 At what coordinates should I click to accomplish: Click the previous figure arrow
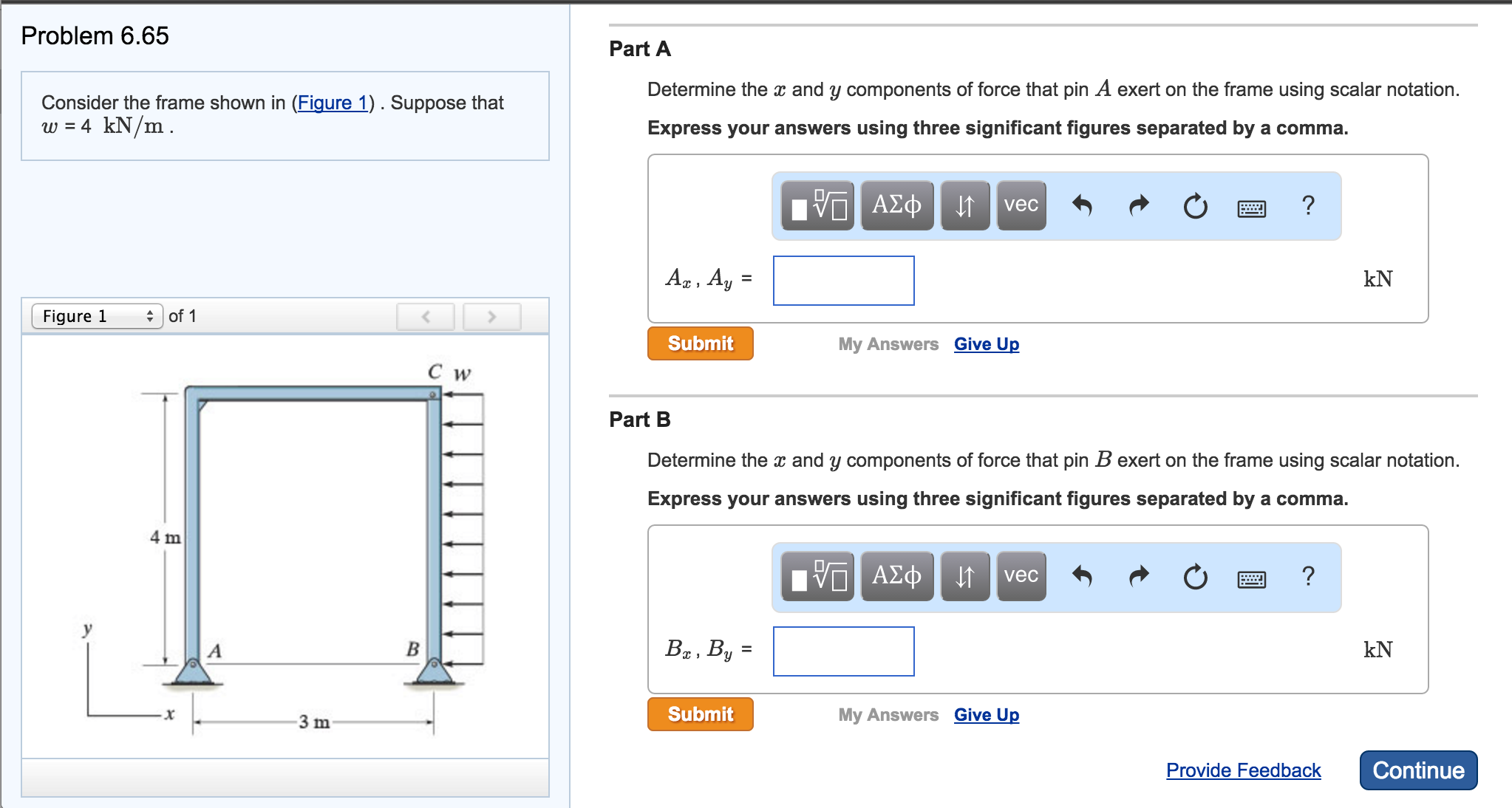click(425, 316)
